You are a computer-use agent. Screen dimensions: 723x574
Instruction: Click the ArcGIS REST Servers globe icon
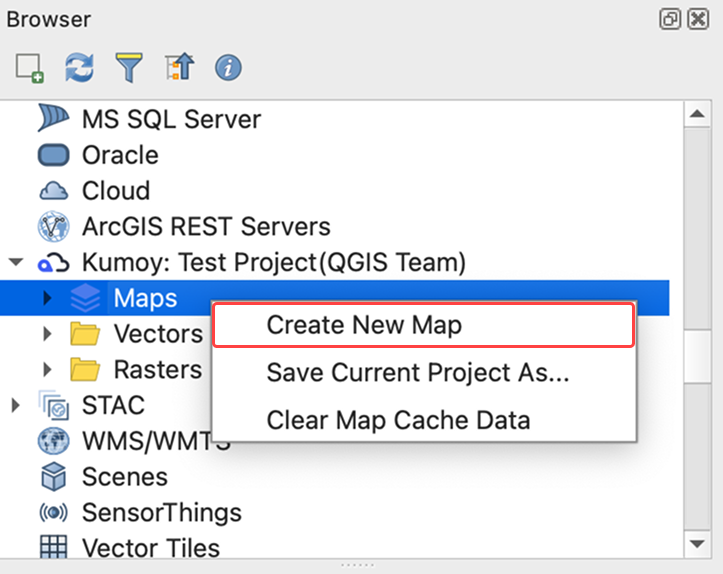[x=53, y=226]
